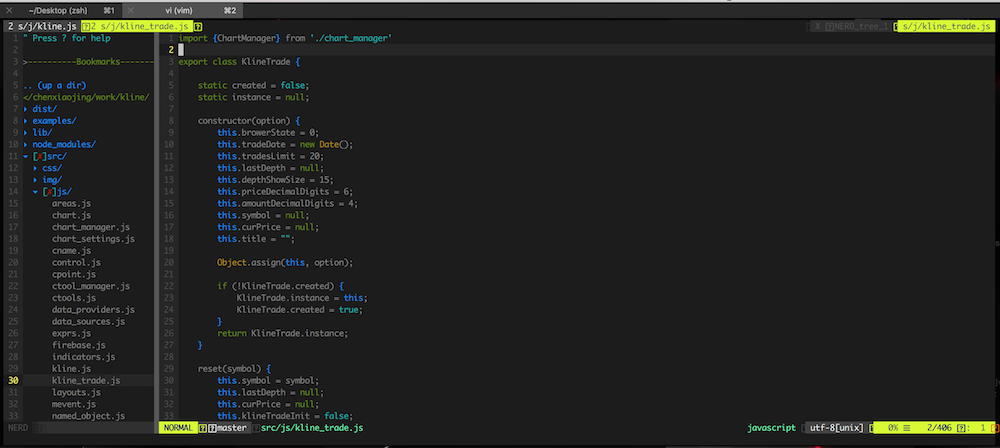Click the X close-tab marker in vim tabline
The width and height of the screenshot is (1000, 448).
click(818, 27)
